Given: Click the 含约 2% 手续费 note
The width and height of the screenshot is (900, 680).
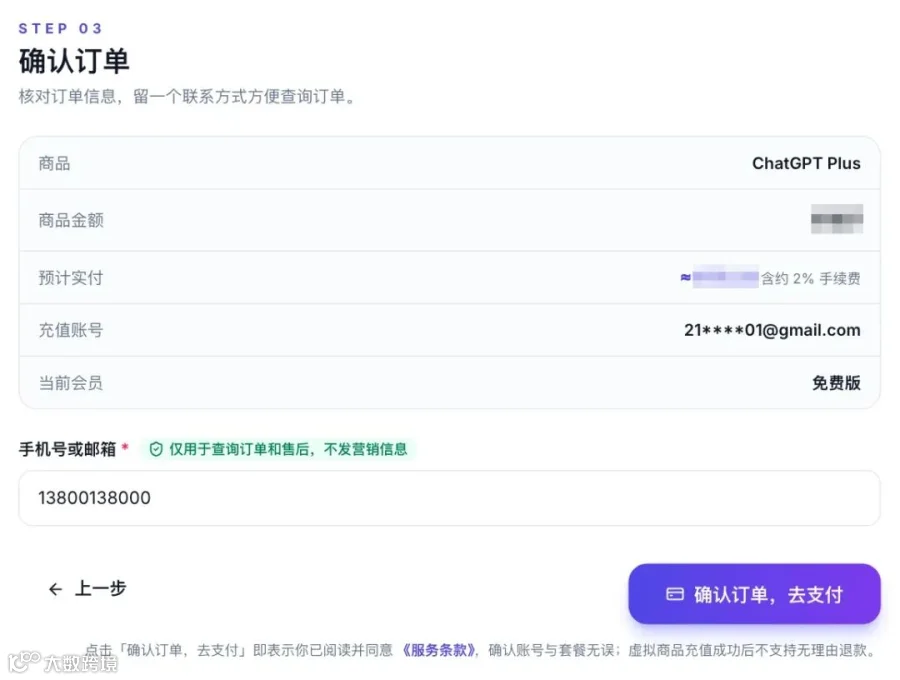Looking at the screenshot, I should (x=810, y=279).
